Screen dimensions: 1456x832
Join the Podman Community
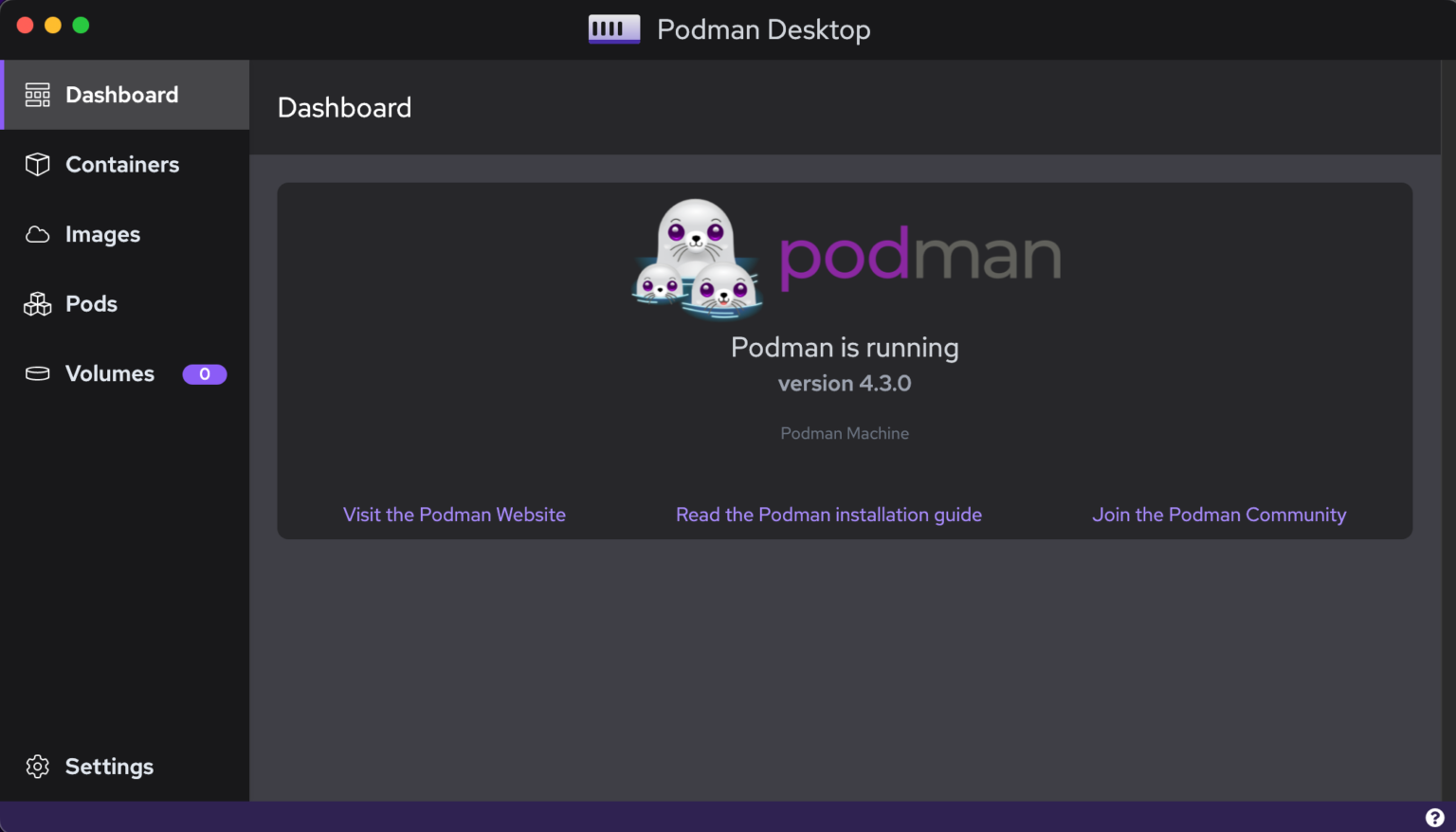click(1219, 515)
